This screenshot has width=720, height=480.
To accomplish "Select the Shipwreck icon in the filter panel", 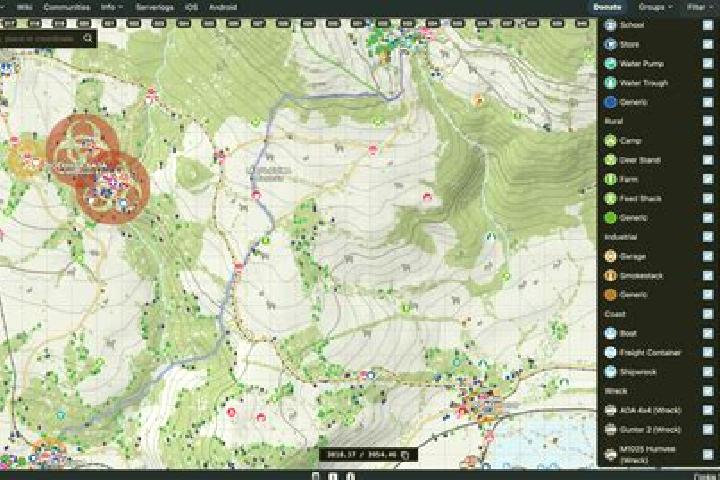I will 610,372.
